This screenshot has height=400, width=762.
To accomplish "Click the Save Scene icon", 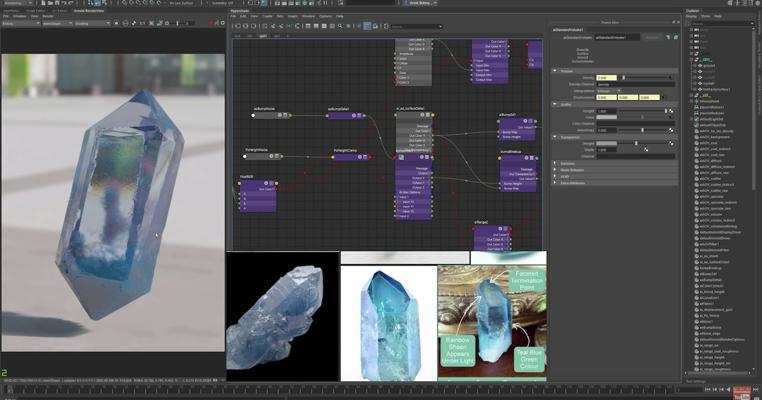I will [56, 3].
